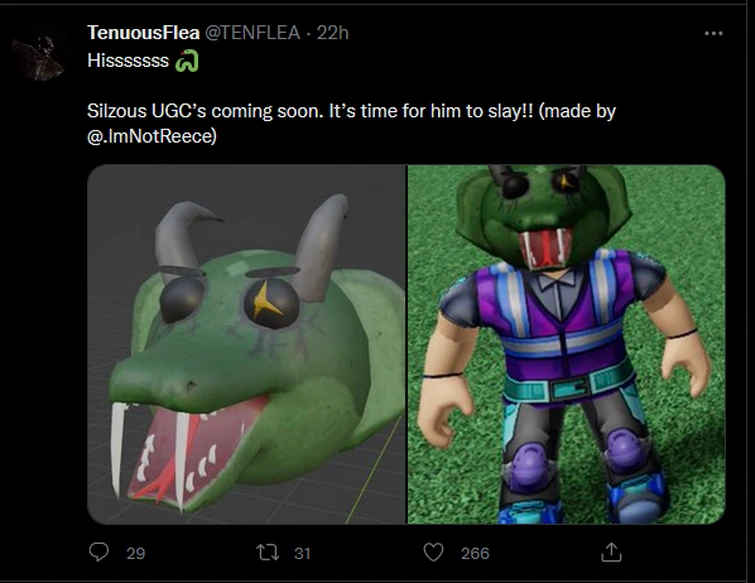755x583 pixels.
Task: Click the "Hissssss" tweet text line
Action: pyautogui.click(x=128, y=62)
